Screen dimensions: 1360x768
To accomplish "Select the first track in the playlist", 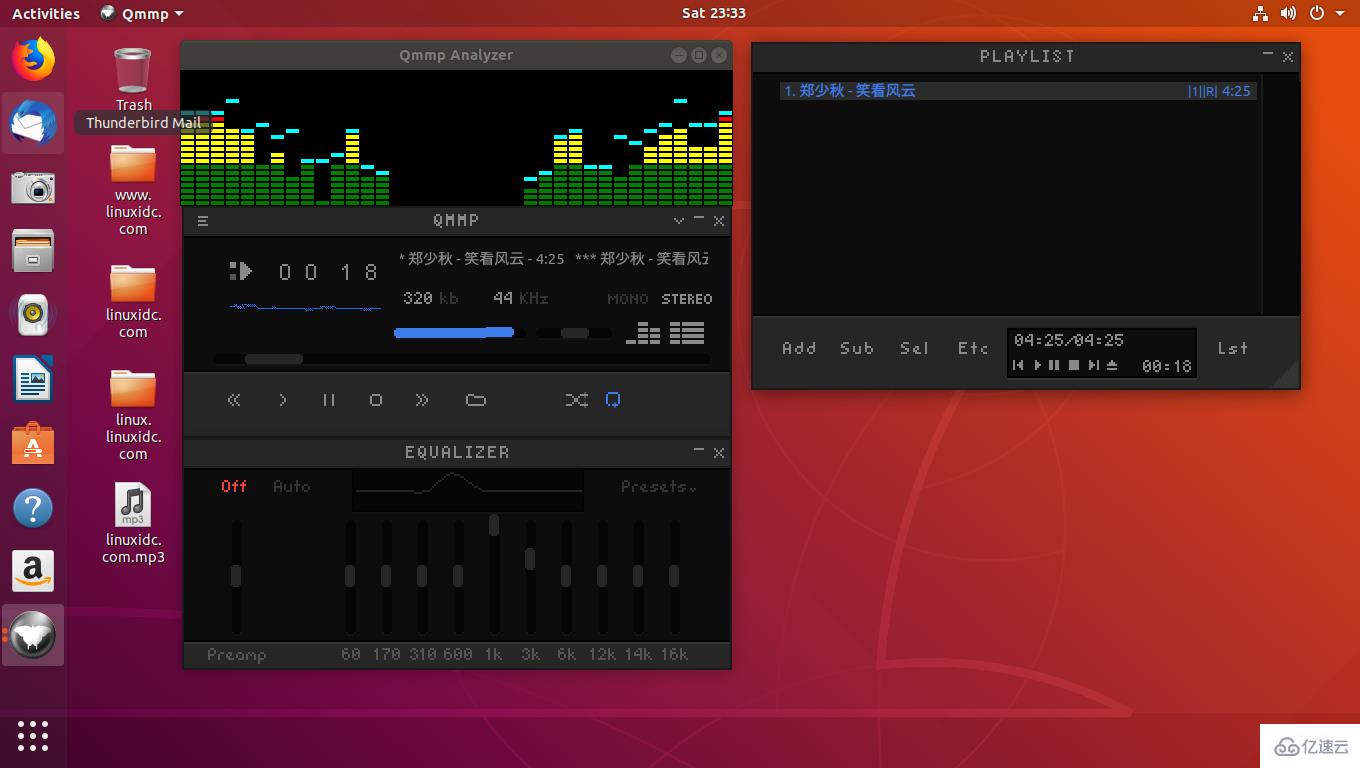I will [x=1016, y=91].
